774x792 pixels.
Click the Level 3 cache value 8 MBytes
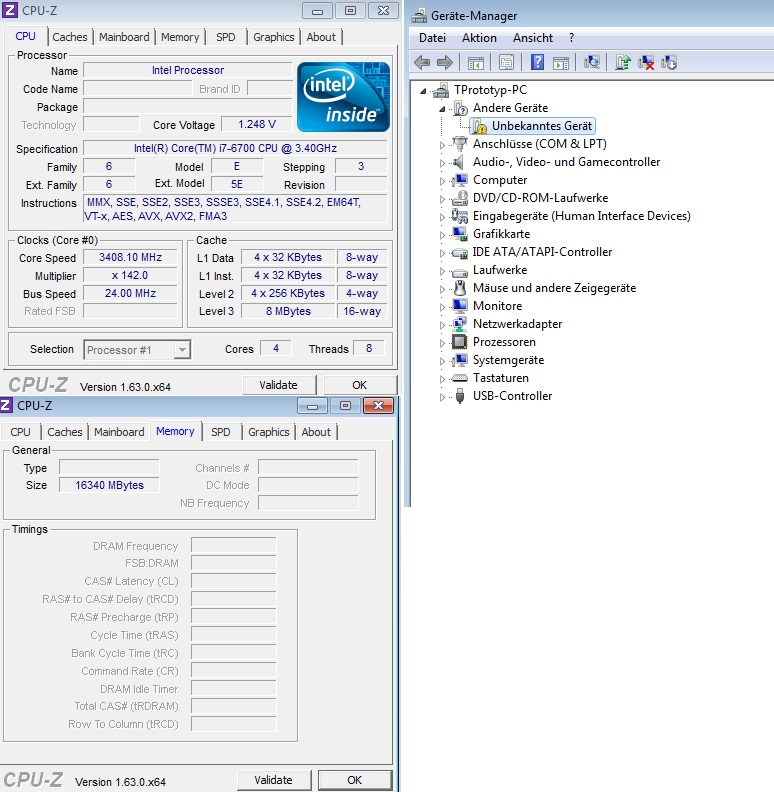pyautogui.click(x=288, y=311)
